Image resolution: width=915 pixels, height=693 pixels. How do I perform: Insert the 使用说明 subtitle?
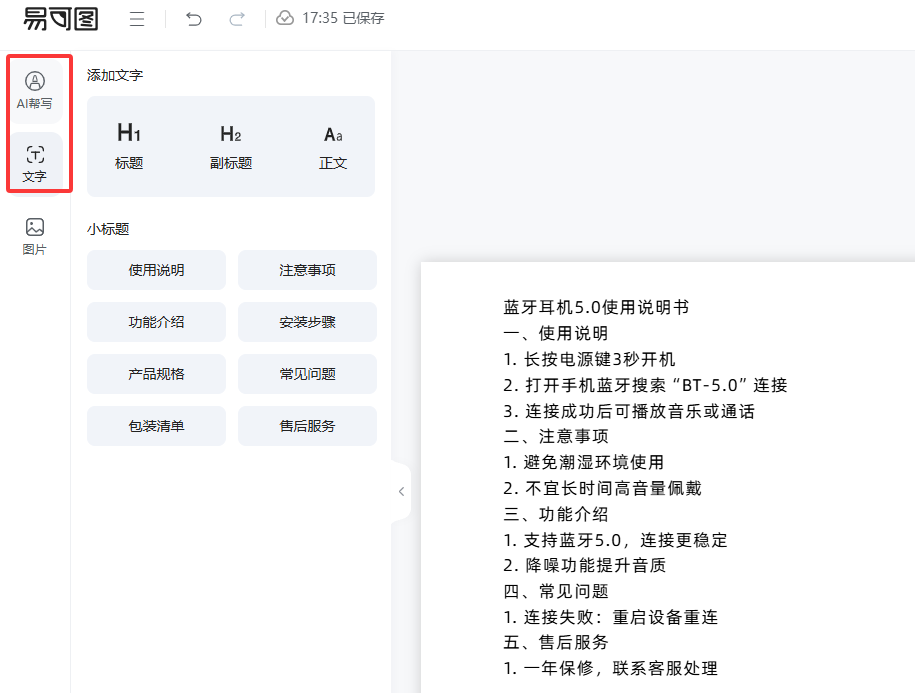pyautogui.click(x=156, y=270)
